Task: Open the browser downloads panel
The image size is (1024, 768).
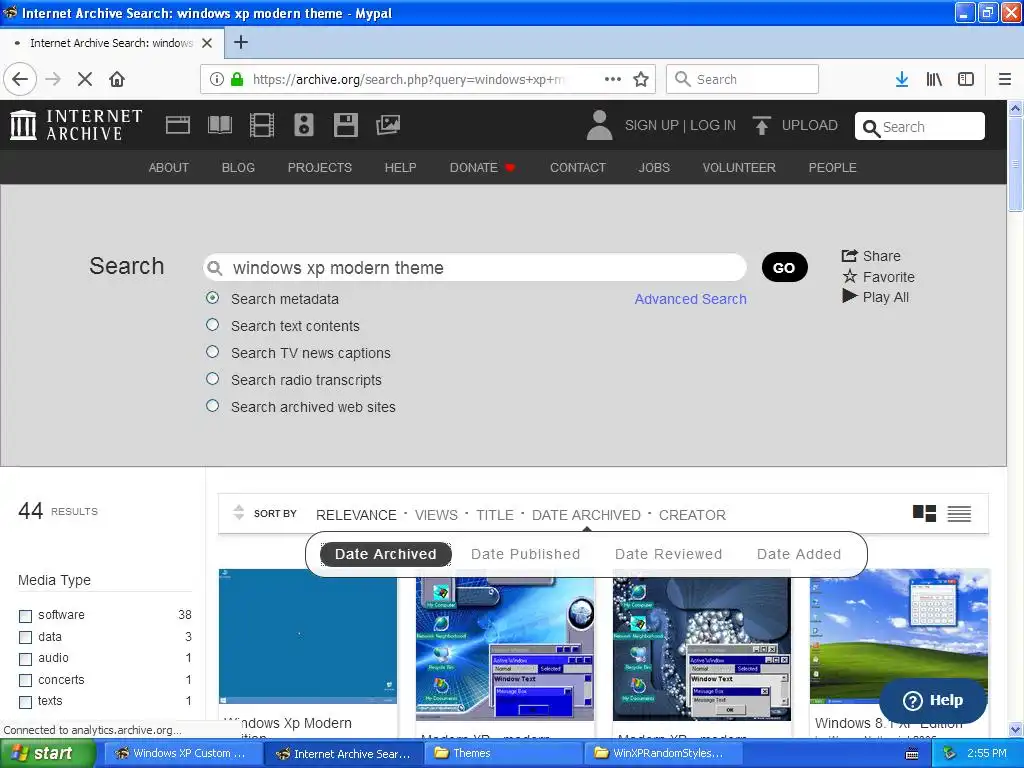Action: 902,80
